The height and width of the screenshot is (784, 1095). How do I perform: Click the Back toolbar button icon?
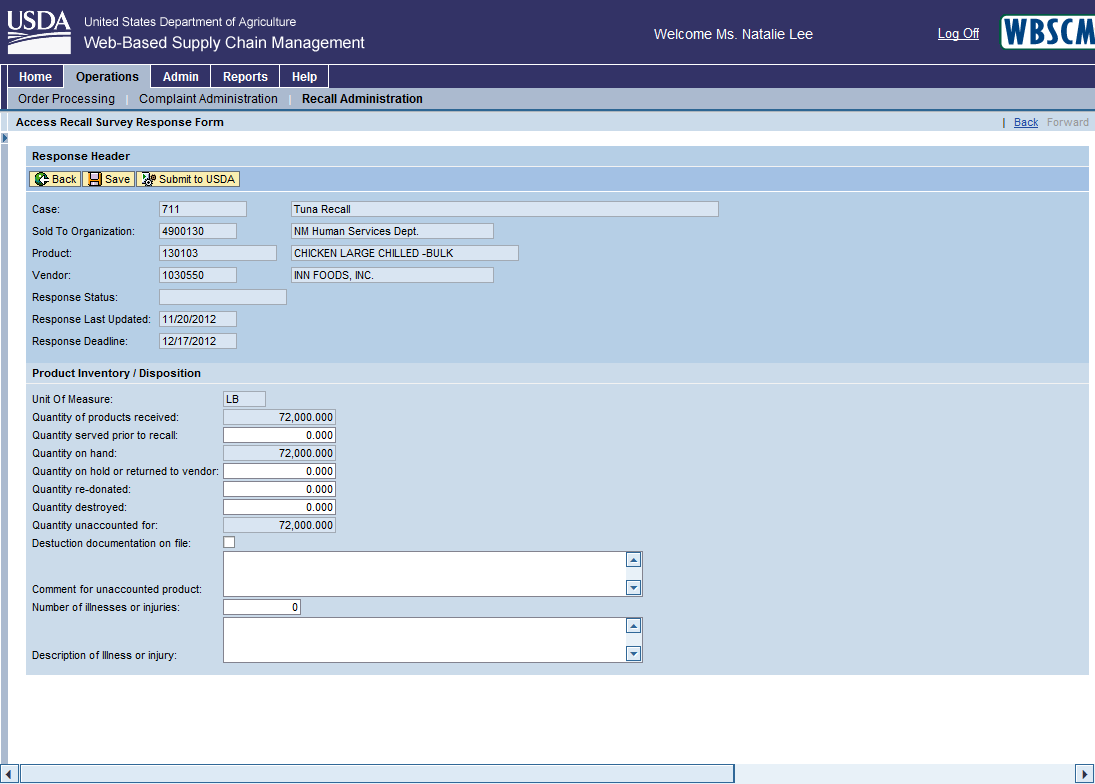[x=41, y=179]
